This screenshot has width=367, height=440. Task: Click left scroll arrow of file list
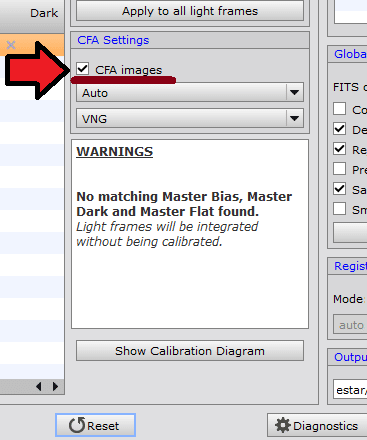coord(39,387)
